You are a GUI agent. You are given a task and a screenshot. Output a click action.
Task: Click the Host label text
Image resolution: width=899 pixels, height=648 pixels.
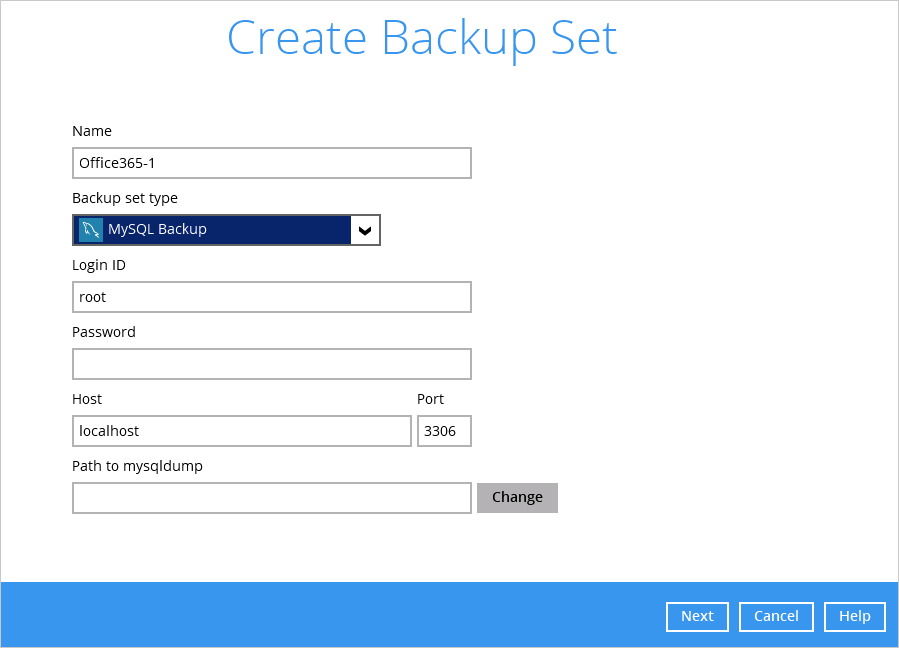(87, 399)
